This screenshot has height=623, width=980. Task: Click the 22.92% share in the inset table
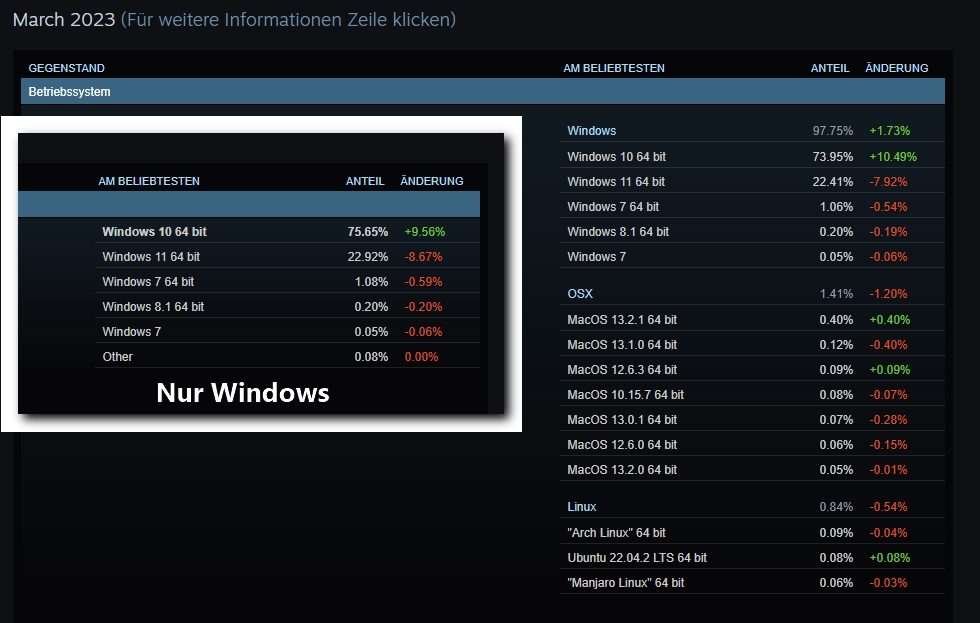tap(368, 256)
